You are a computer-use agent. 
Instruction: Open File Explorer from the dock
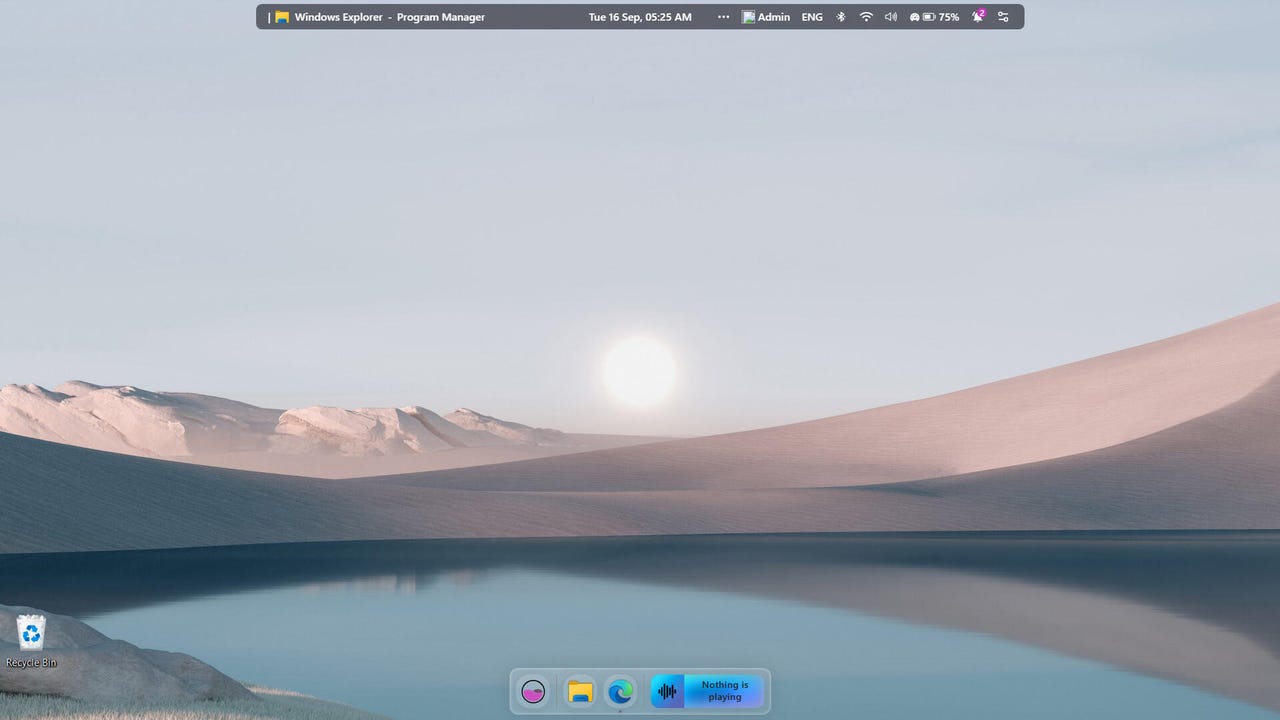(580, 691)
